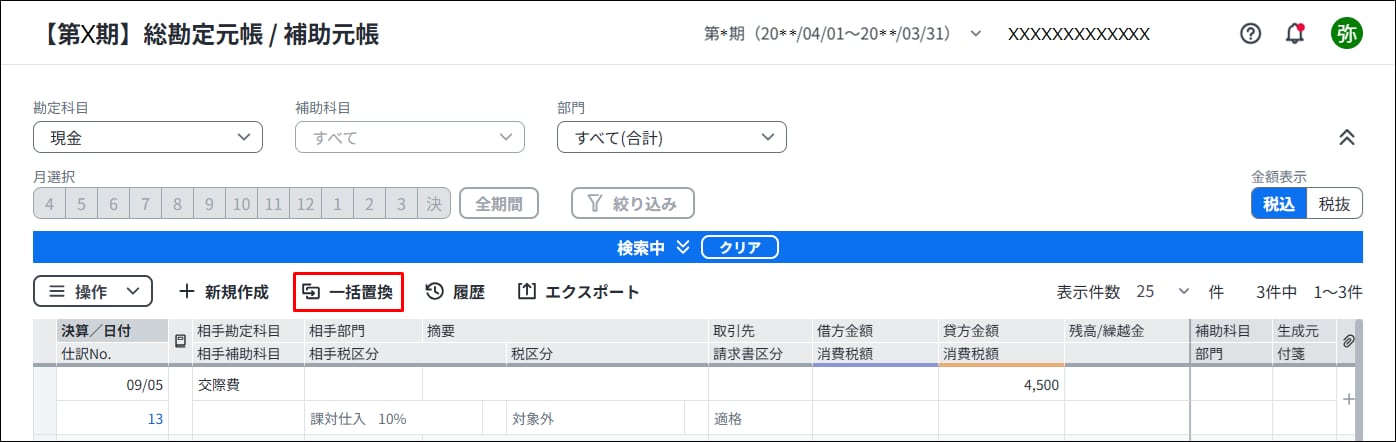Click the green 弥 user avatar

(x=1346, y=34)
